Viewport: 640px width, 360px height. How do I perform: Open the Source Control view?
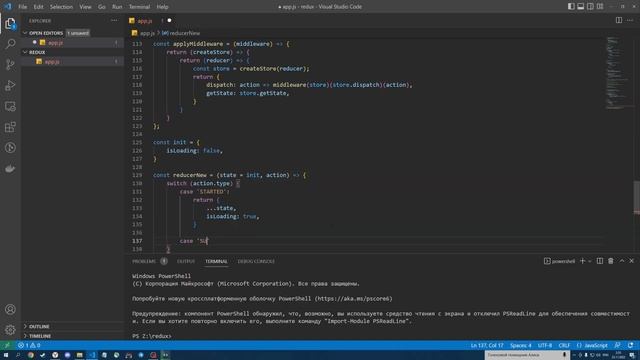click(10, 64)
